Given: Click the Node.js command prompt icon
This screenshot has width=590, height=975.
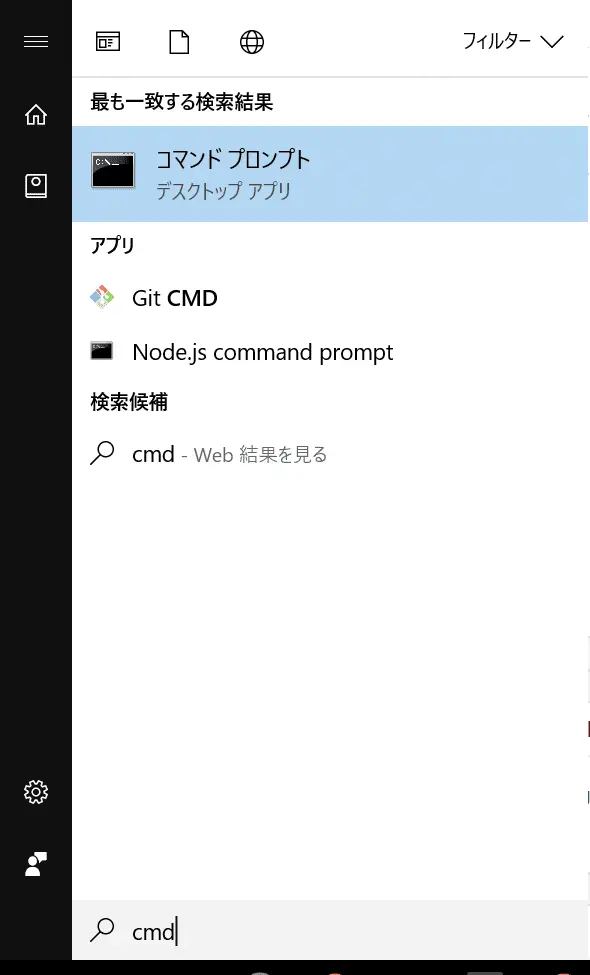Looking at the screenshot, I should (101, 351).
